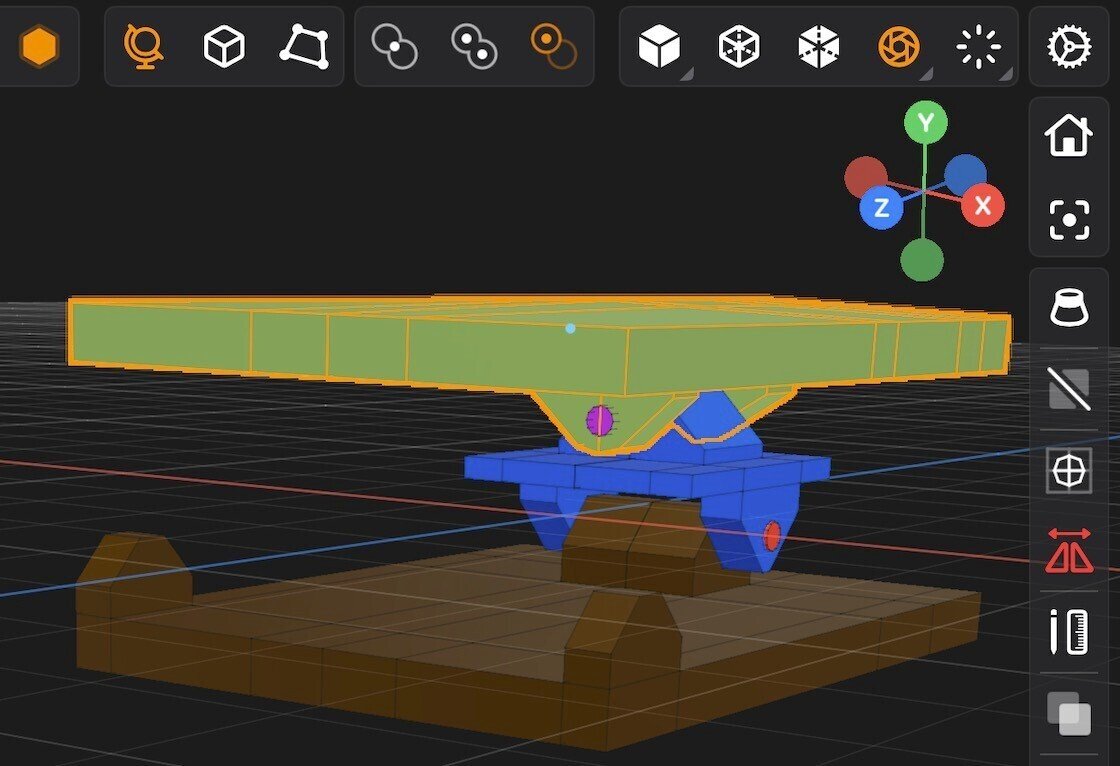Return to the home view
Image resolution: width=1120 pixels, height=766 pixels.
point(1068,137)
